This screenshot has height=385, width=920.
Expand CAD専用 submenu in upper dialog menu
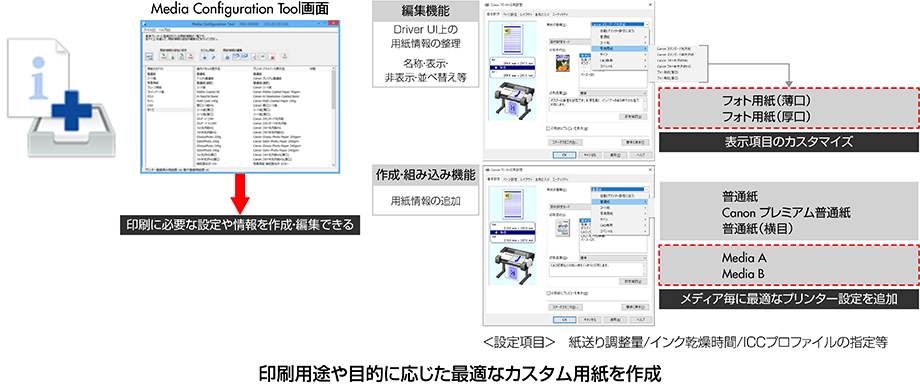coord(620,60)
